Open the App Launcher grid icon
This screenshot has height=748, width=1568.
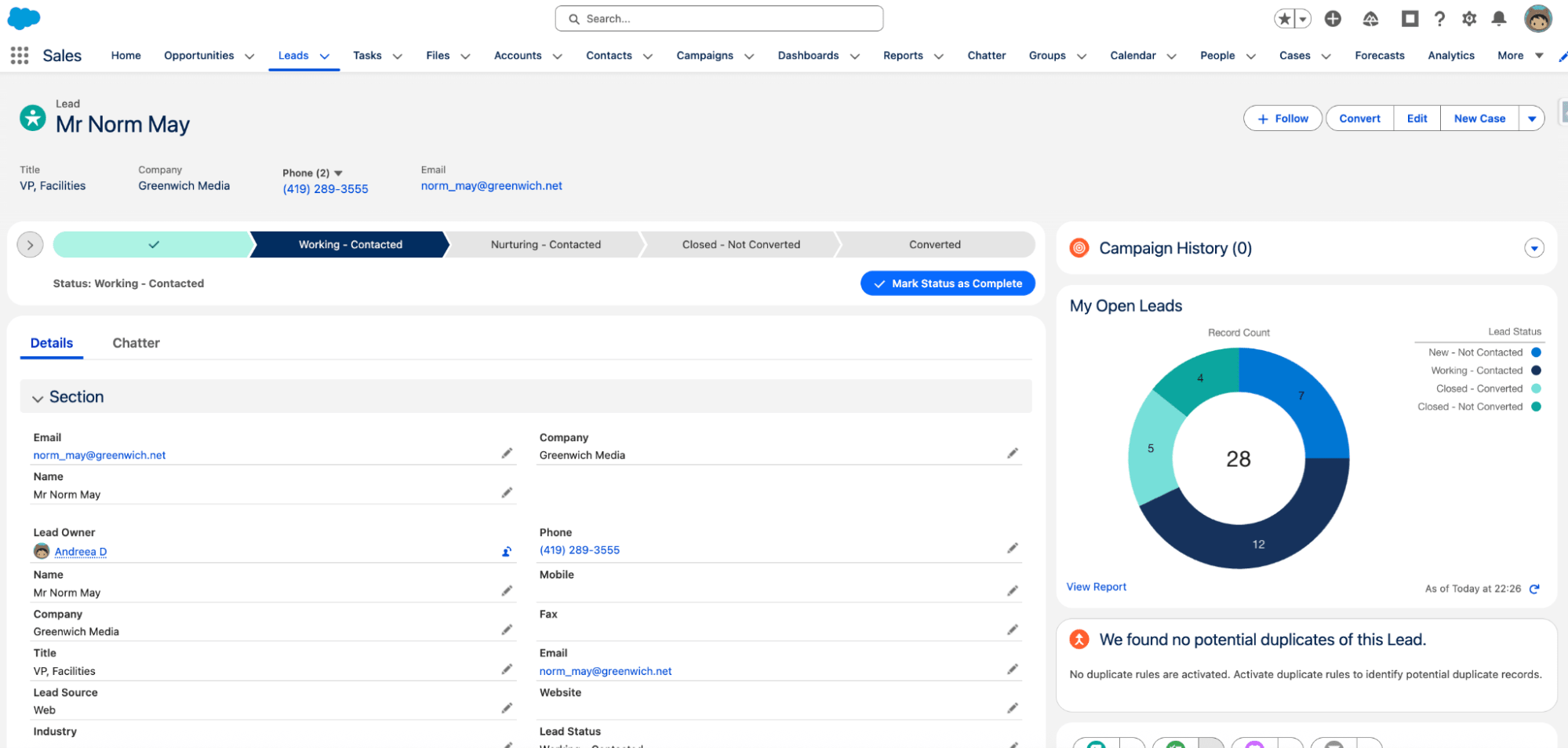pyautogui.click(x=20, y=56)
